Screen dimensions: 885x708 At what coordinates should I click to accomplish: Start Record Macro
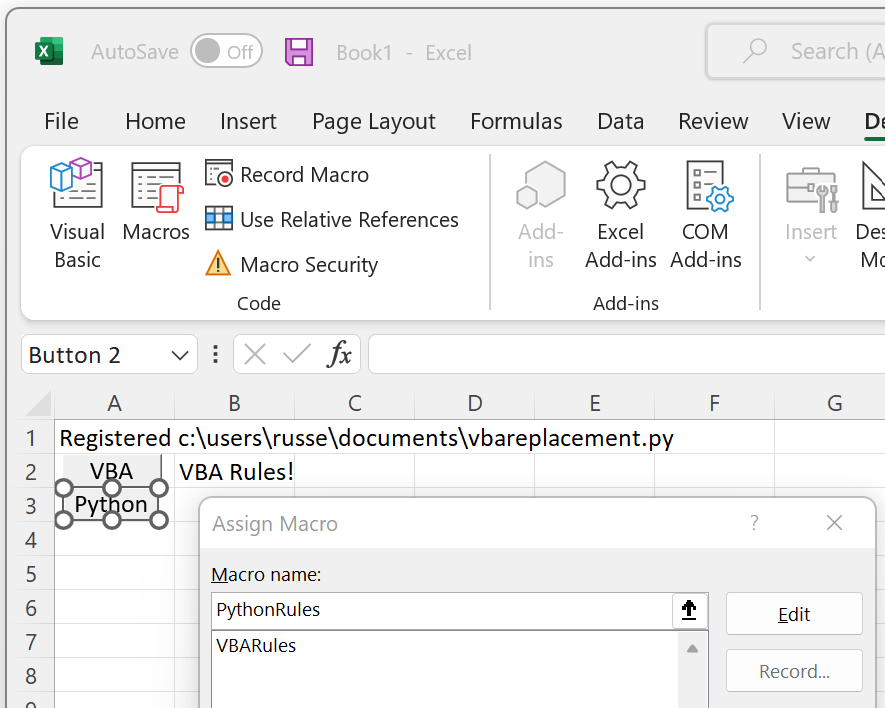pos(287,174)
